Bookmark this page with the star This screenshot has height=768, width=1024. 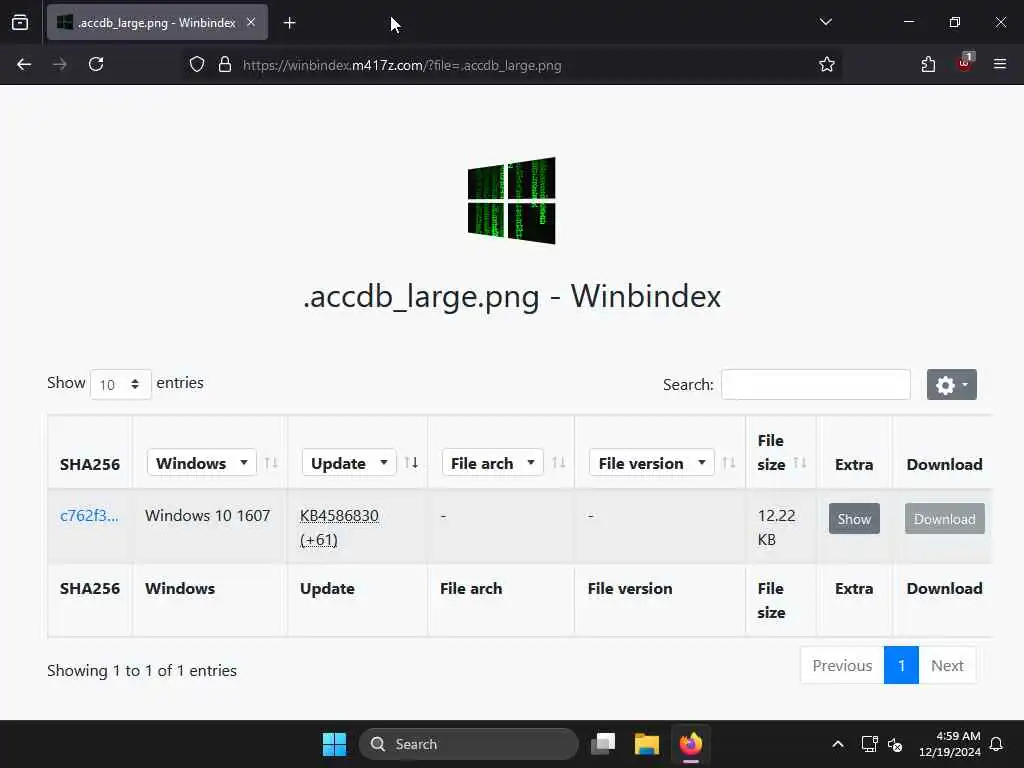pyautogui.click(x=827, y=64)
